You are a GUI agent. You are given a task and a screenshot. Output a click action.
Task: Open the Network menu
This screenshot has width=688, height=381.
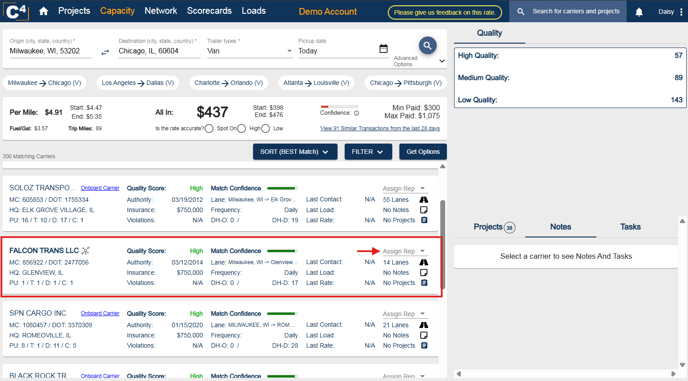tap(161, 11)
